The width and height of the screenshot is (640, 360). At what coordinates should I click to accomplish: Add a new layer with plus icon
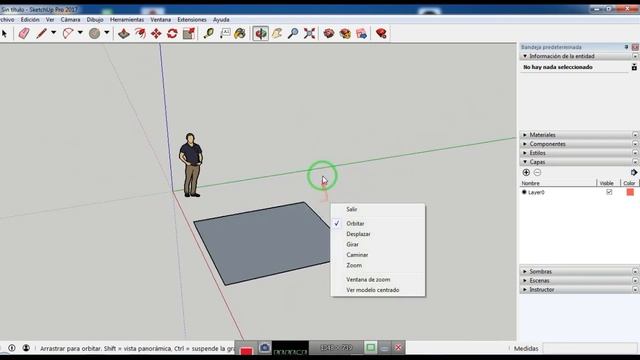(526, 173)
